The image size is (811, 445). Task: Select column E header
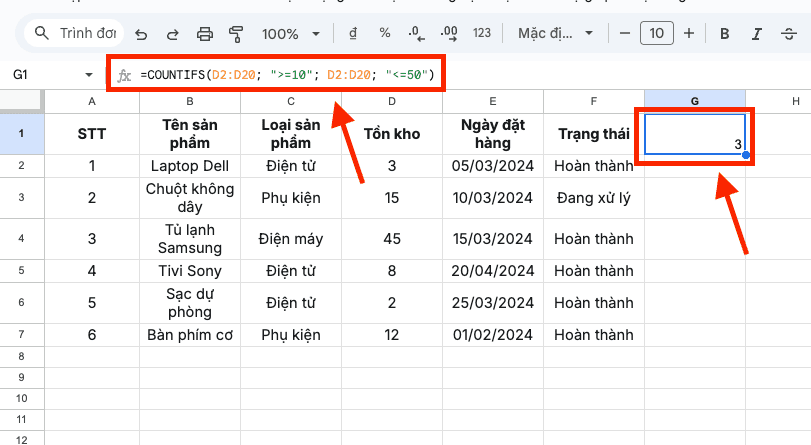[x=493, y=101]
